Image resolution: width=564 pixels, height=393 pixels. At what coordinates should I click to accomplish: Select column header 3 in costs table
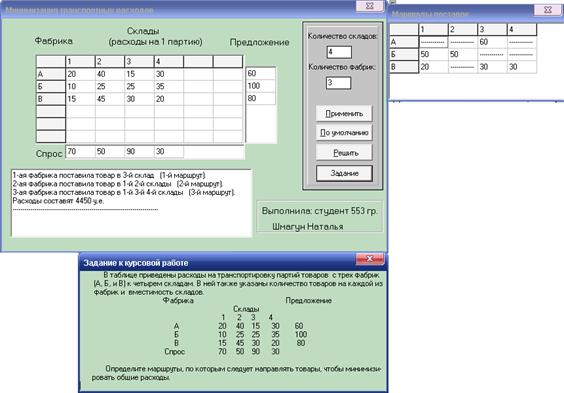[x=139, y=61]
